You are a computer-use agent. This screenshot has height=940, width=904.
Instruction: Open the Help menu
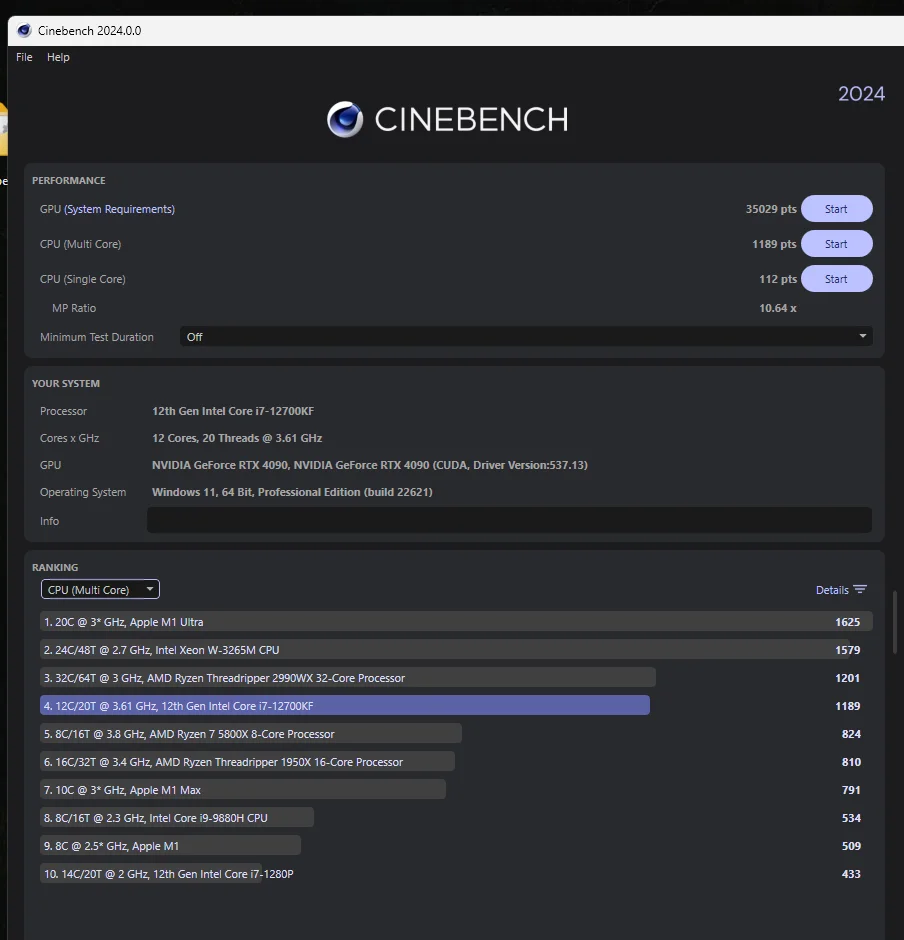[x=58, y=57]
